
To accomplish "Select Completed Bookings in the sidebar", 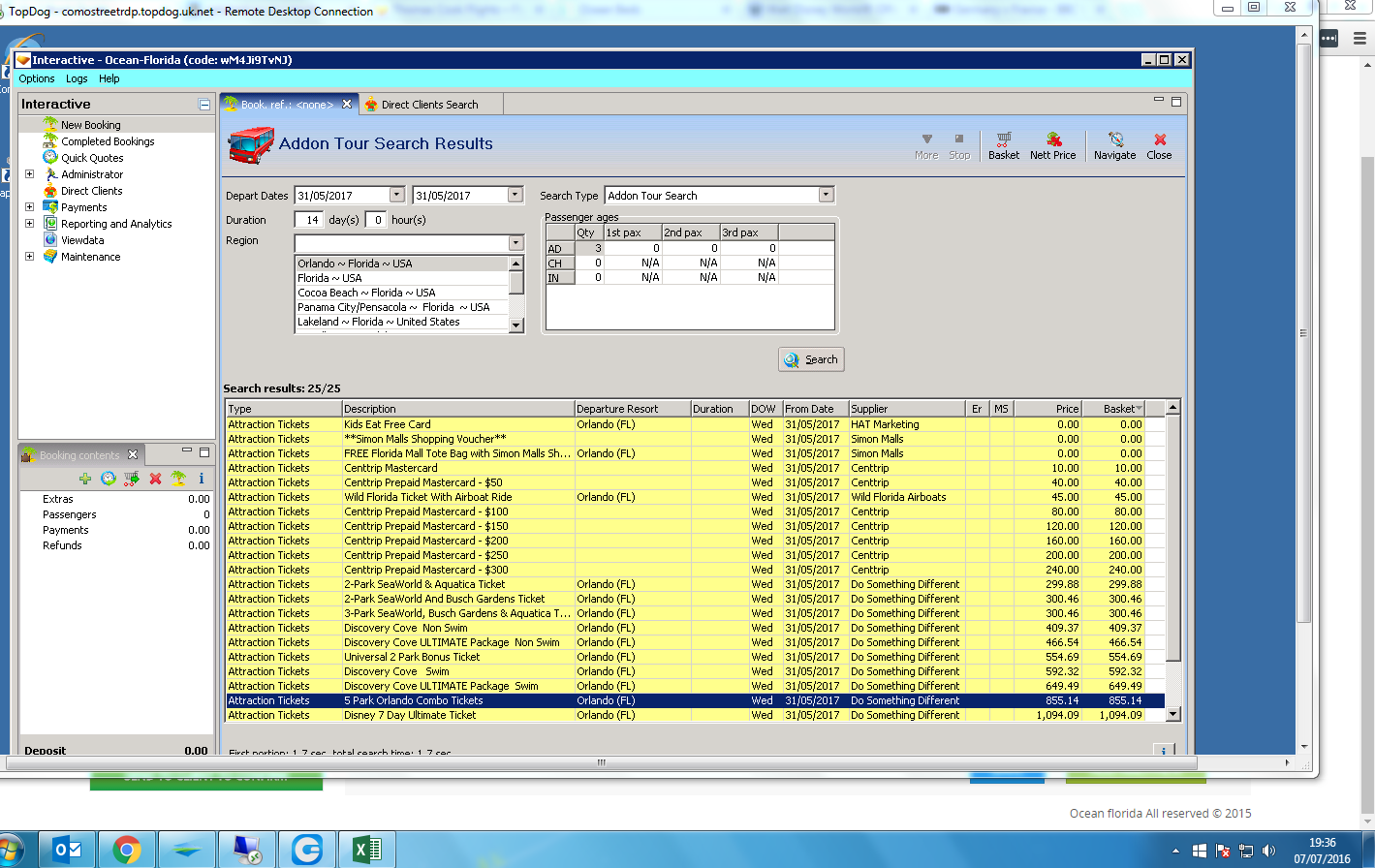I will tap(108, 141).
